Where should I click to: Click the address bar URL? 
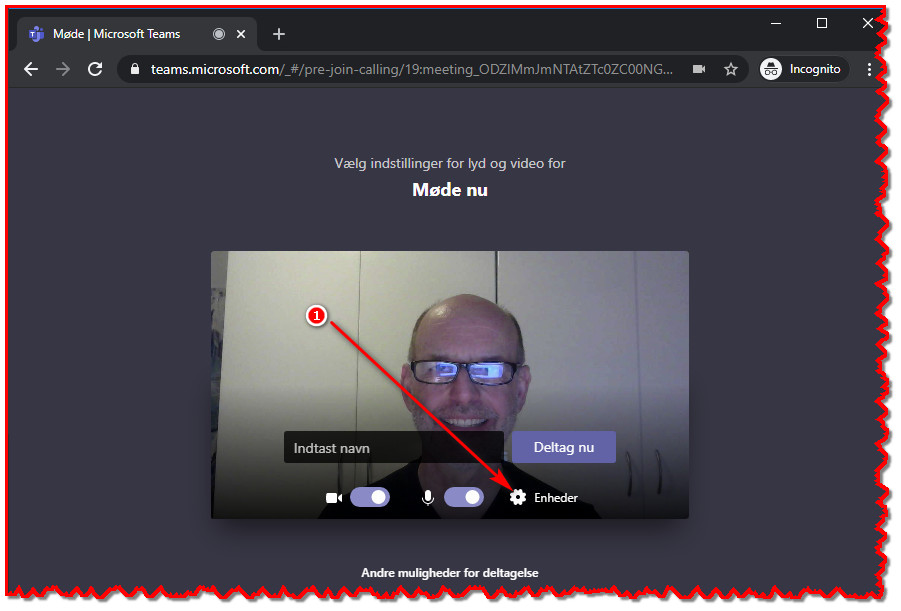pyautogui.click(x=411, y=70)
